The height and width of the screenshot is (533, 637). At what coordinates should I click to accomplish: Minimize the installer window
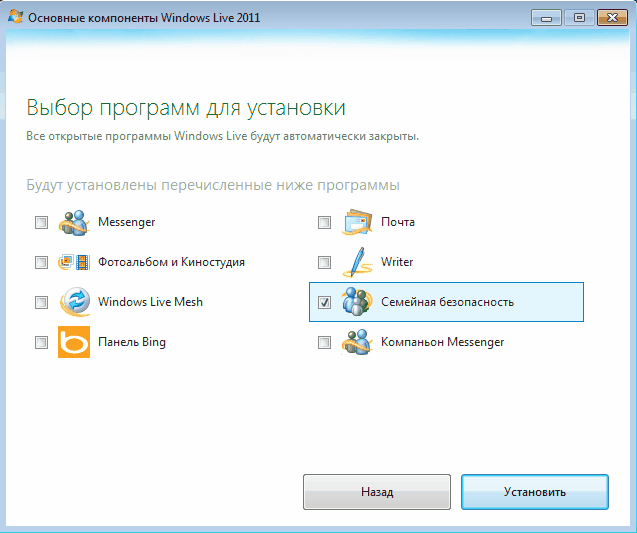point(546,18)
